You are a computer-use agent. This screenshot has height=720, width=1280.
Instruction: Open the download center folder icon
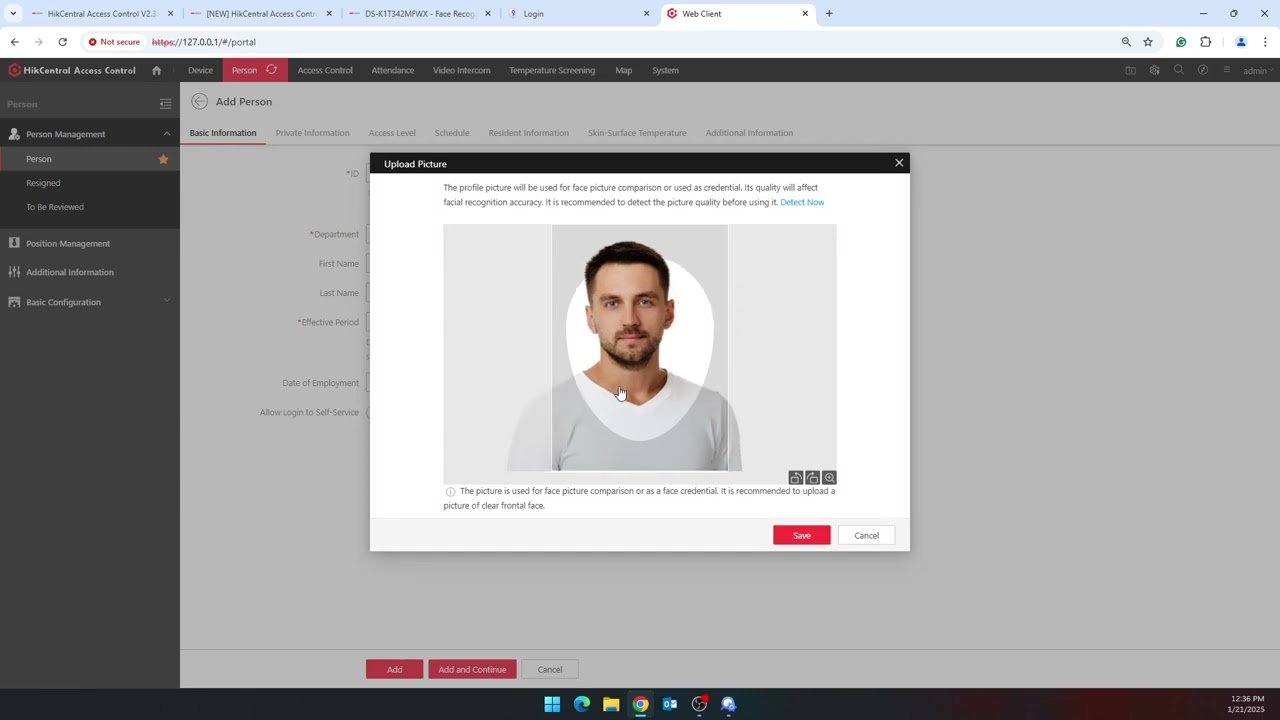coord(1130,70)
